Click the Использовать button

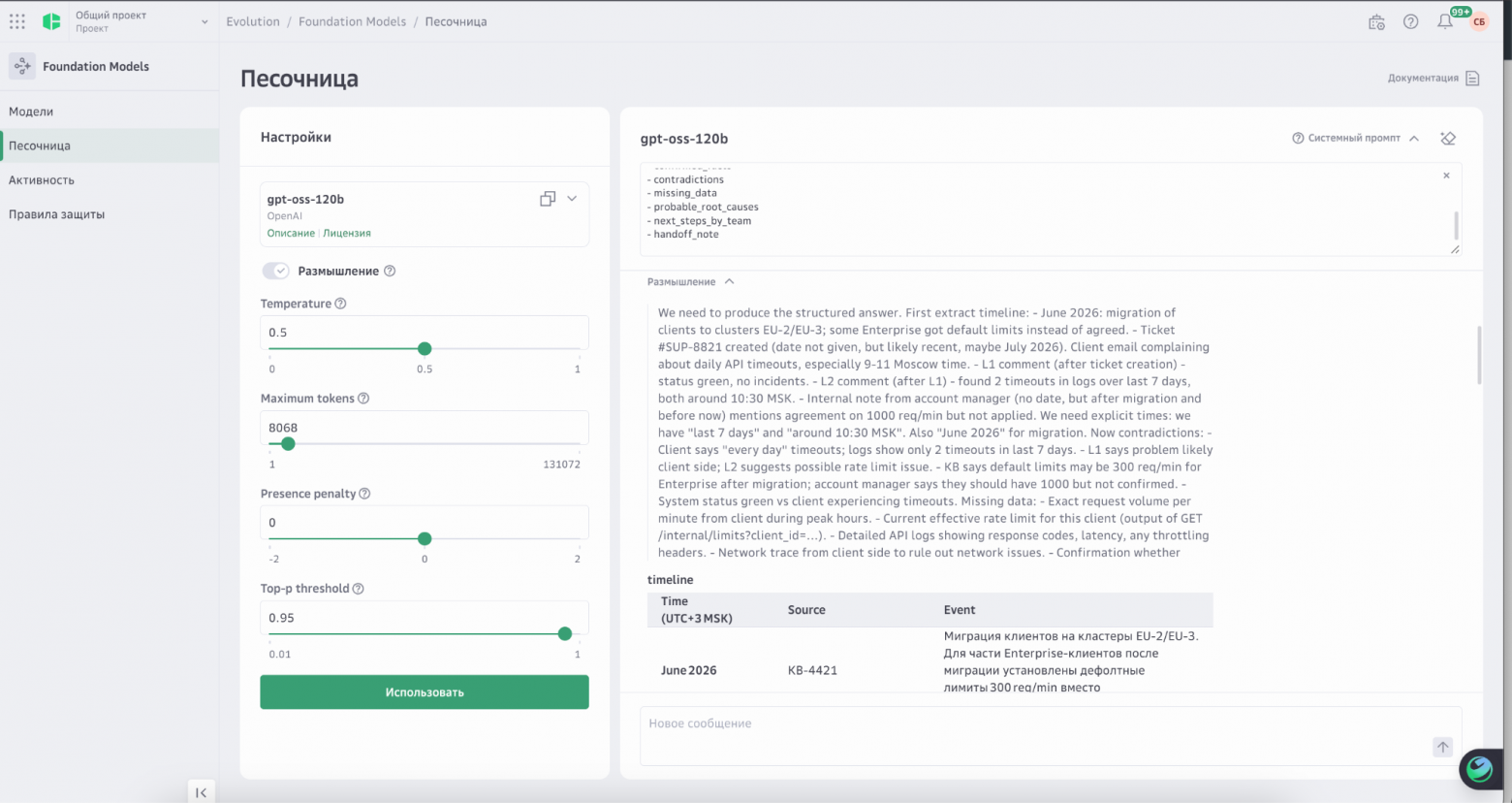425,692
